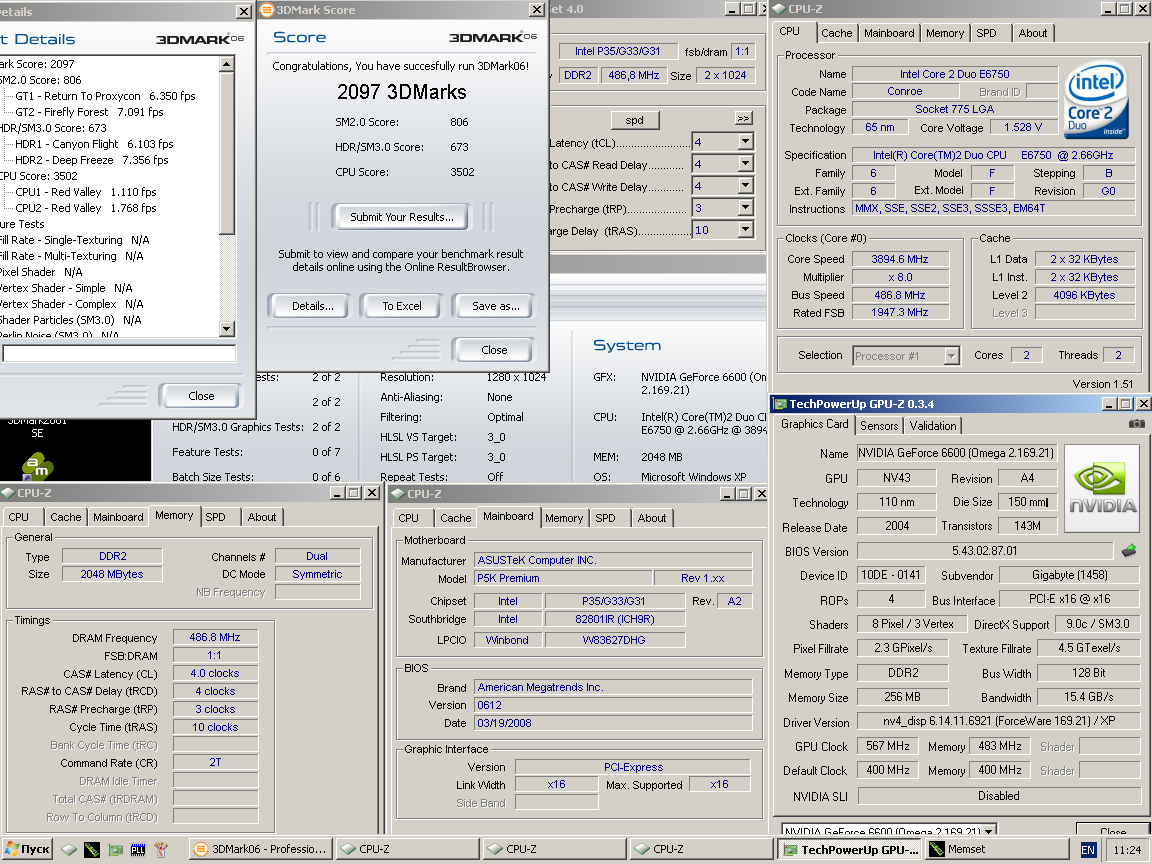
Task: Click the DRAM Frequency 486.8 MHz value
Action: [x=215, y=638]
